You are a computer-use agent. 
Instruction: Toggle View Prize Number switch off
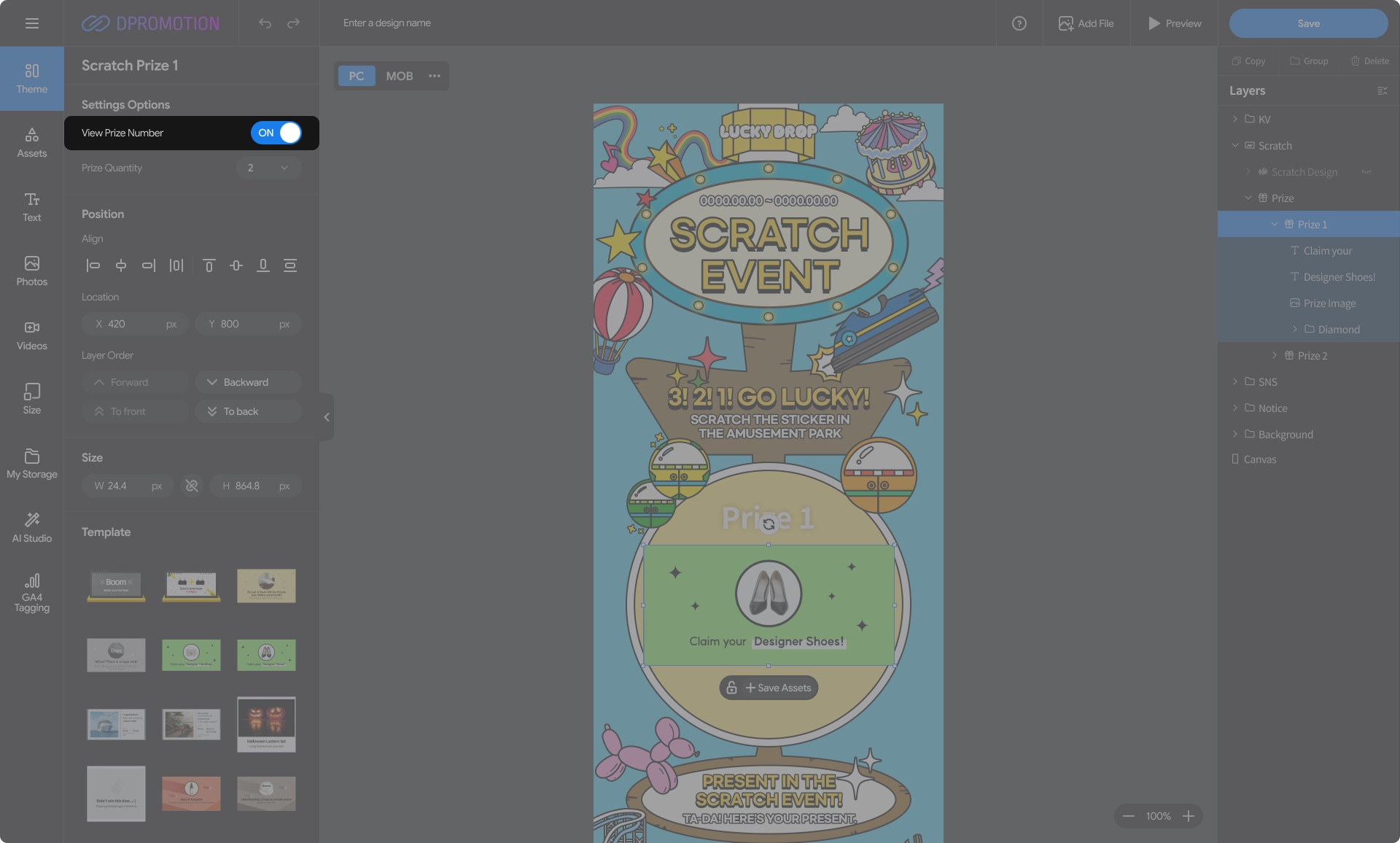(x=276, y=133)
